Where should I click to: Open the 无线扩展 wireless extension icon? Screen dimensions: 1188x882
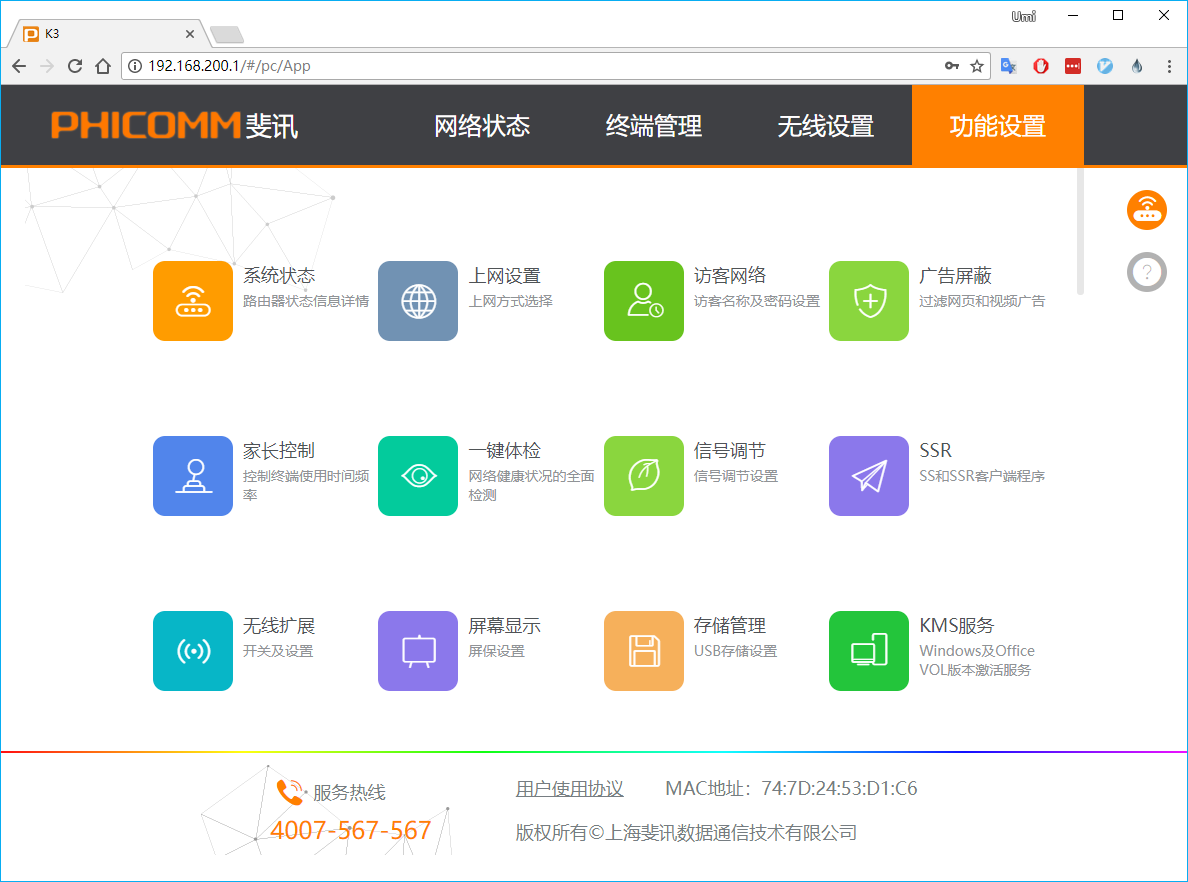tap(192, 651)
